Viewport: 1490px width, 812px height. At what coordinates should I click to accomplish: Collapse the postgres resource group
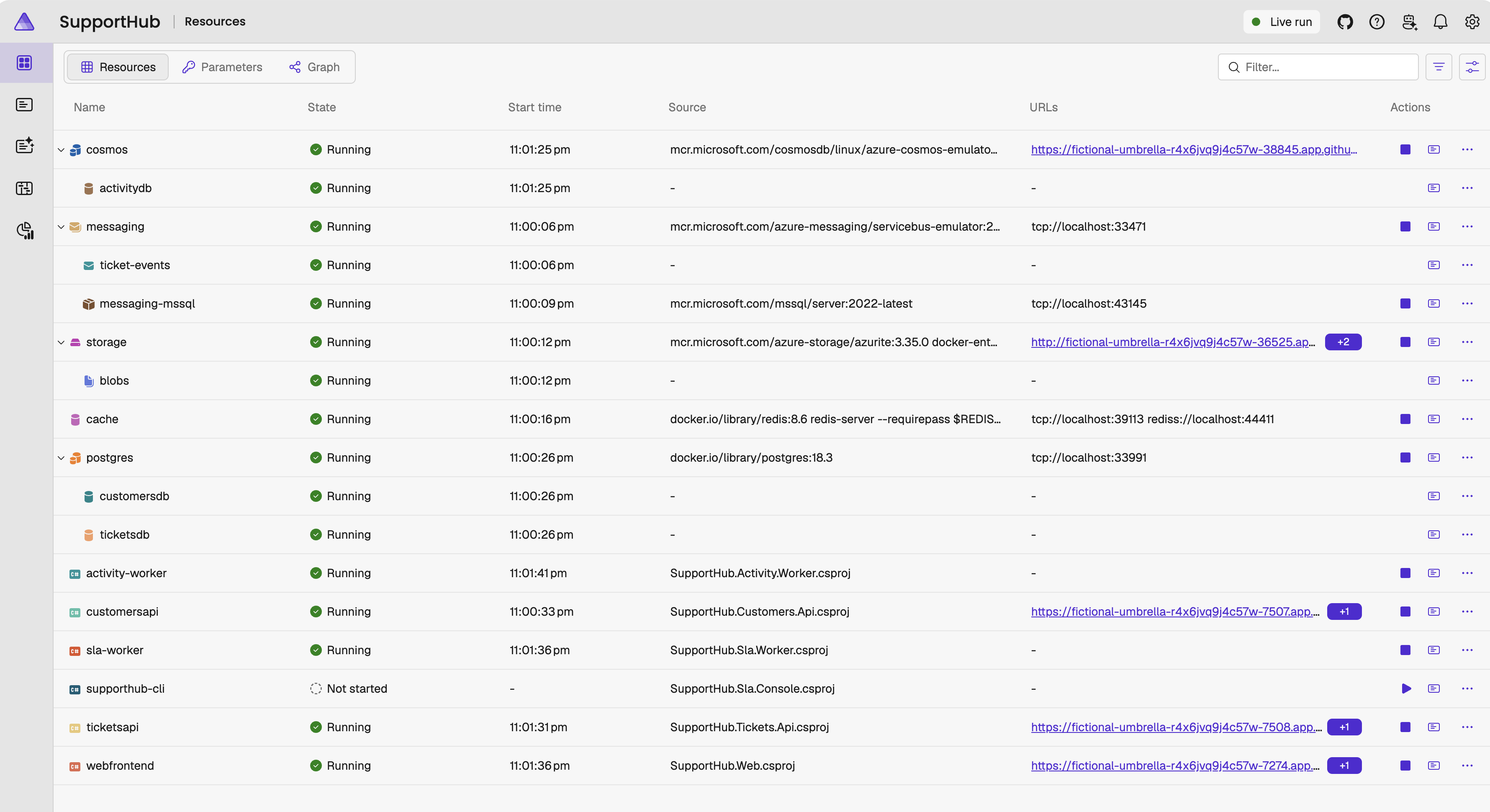tap(61, 458)
